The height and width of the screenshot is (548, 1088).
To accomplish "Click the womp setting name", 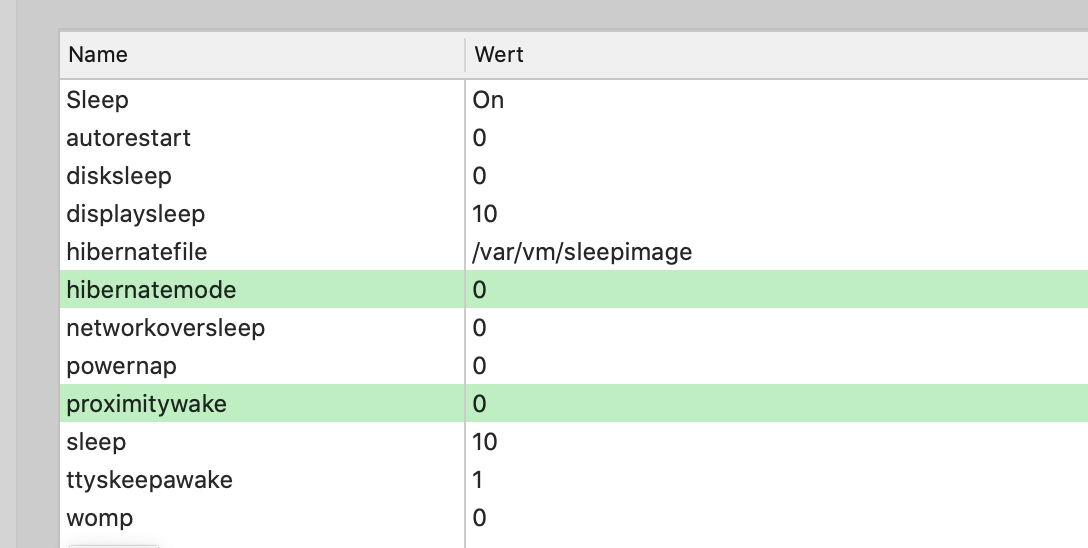I will point(99,518).
